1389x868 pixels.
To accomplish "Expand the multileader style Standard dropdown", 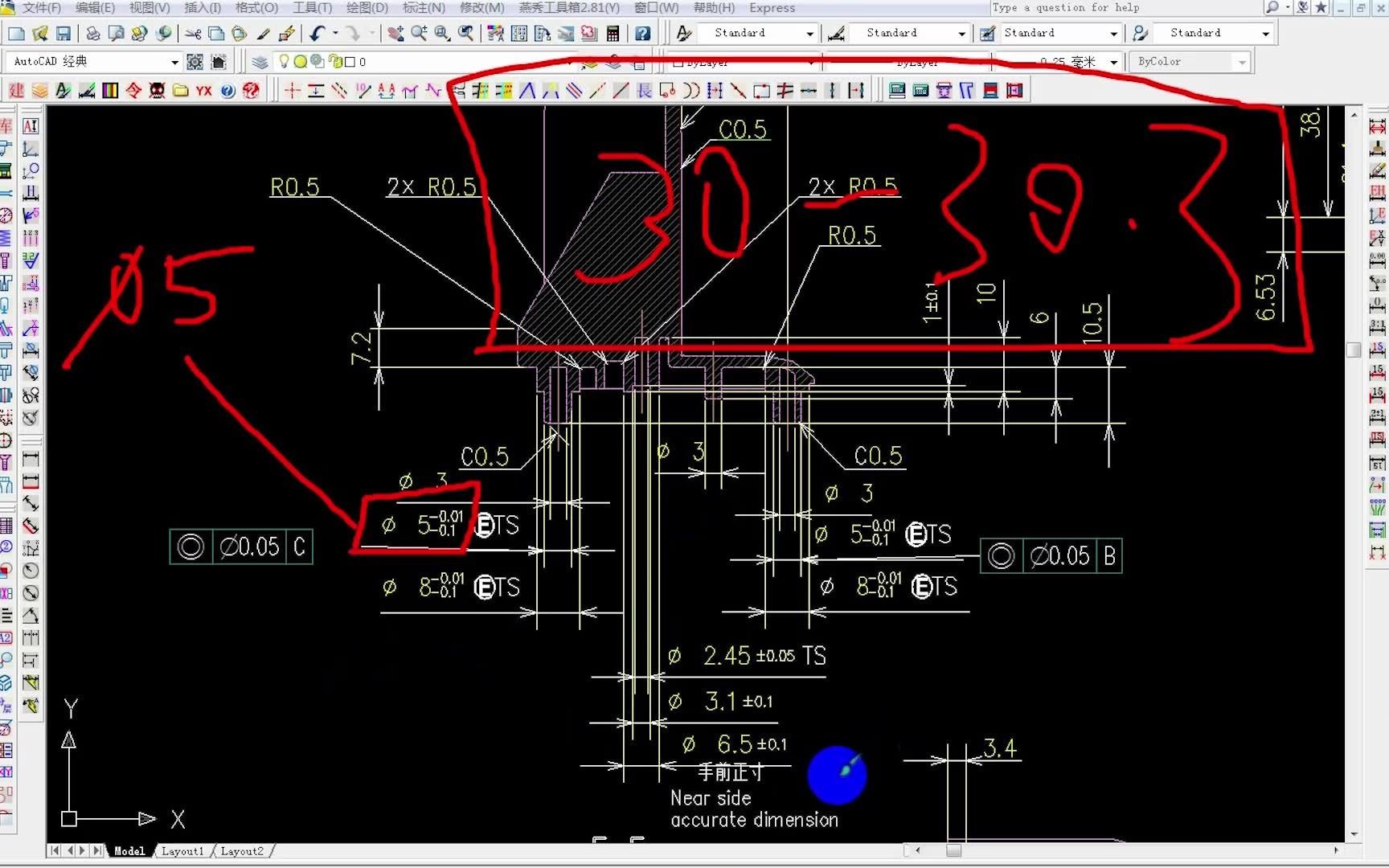I will (1265, 34).
